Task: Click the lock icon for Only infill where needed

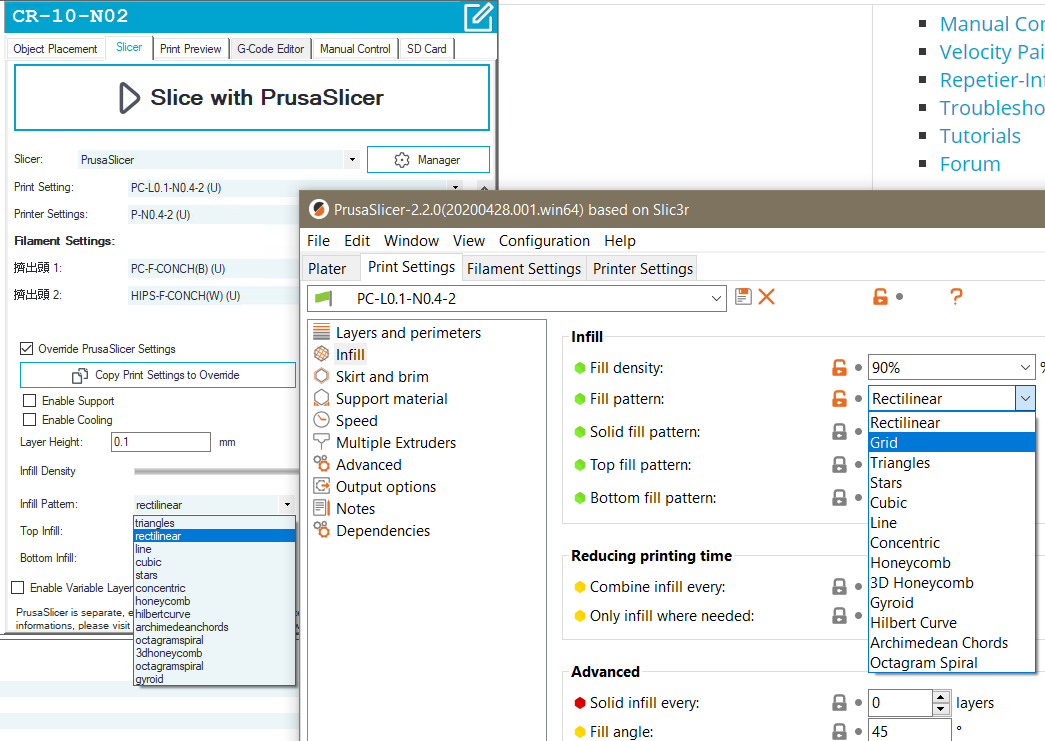Action: pos(839,616)
